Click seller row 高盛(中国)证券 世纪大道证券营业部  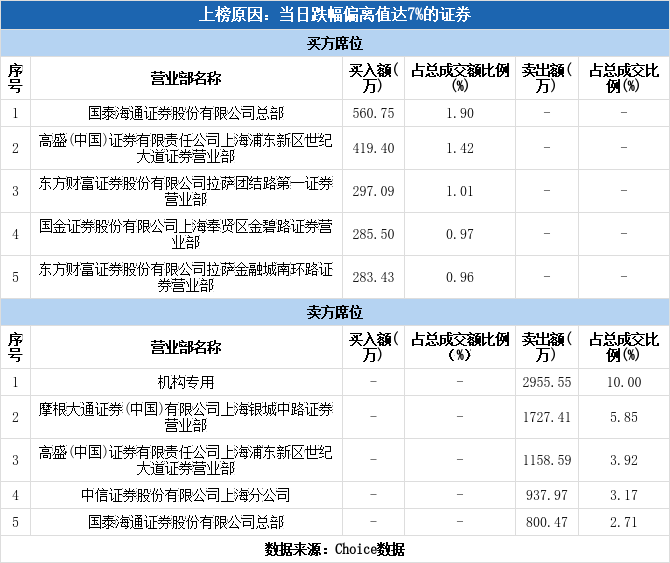(x=186, y=460)
